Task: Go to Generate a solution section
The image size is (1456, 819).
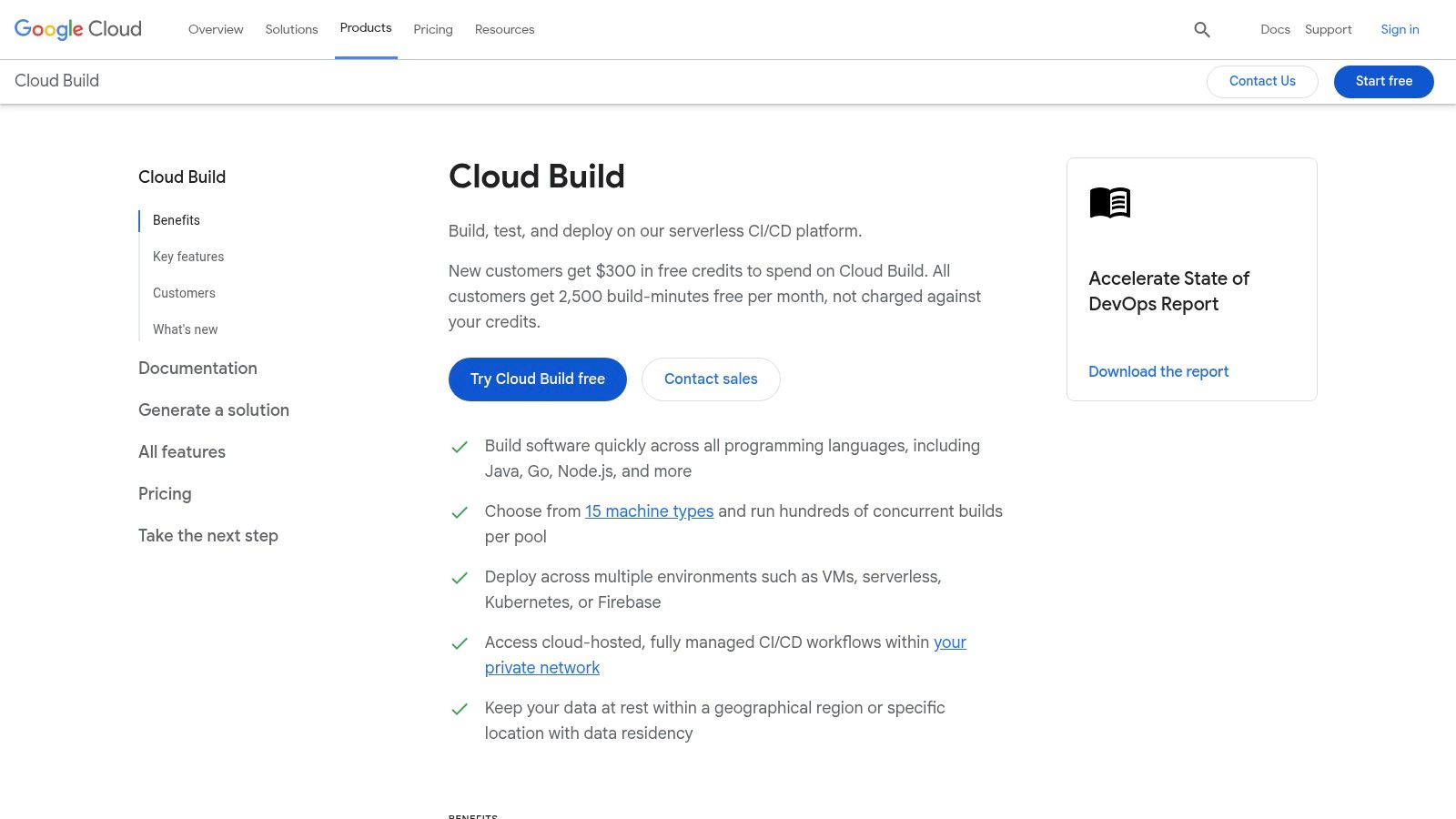Action: (214, 409)
